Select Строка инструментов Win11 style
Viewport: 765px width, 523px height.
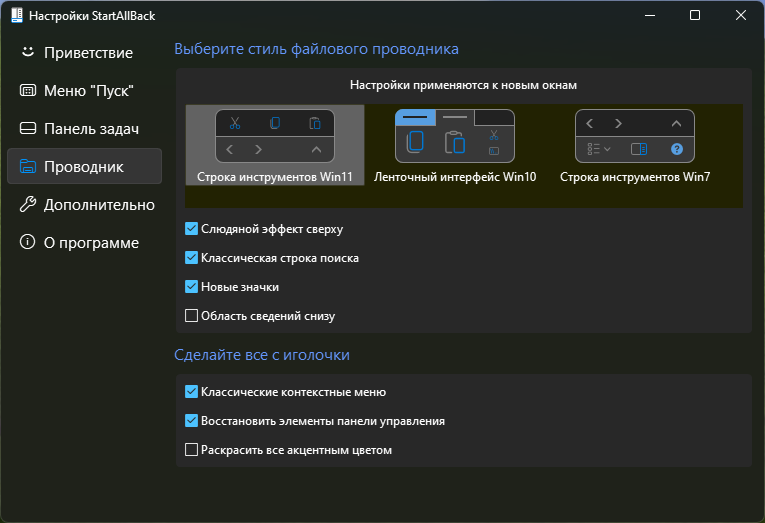[275, 146]
